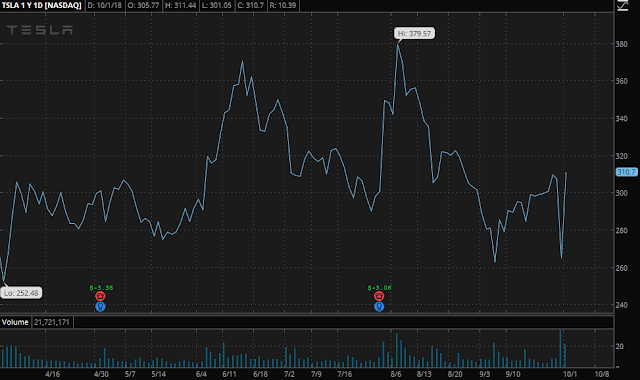
Task: Click the 360 price axis label
Action: [622, 81]
